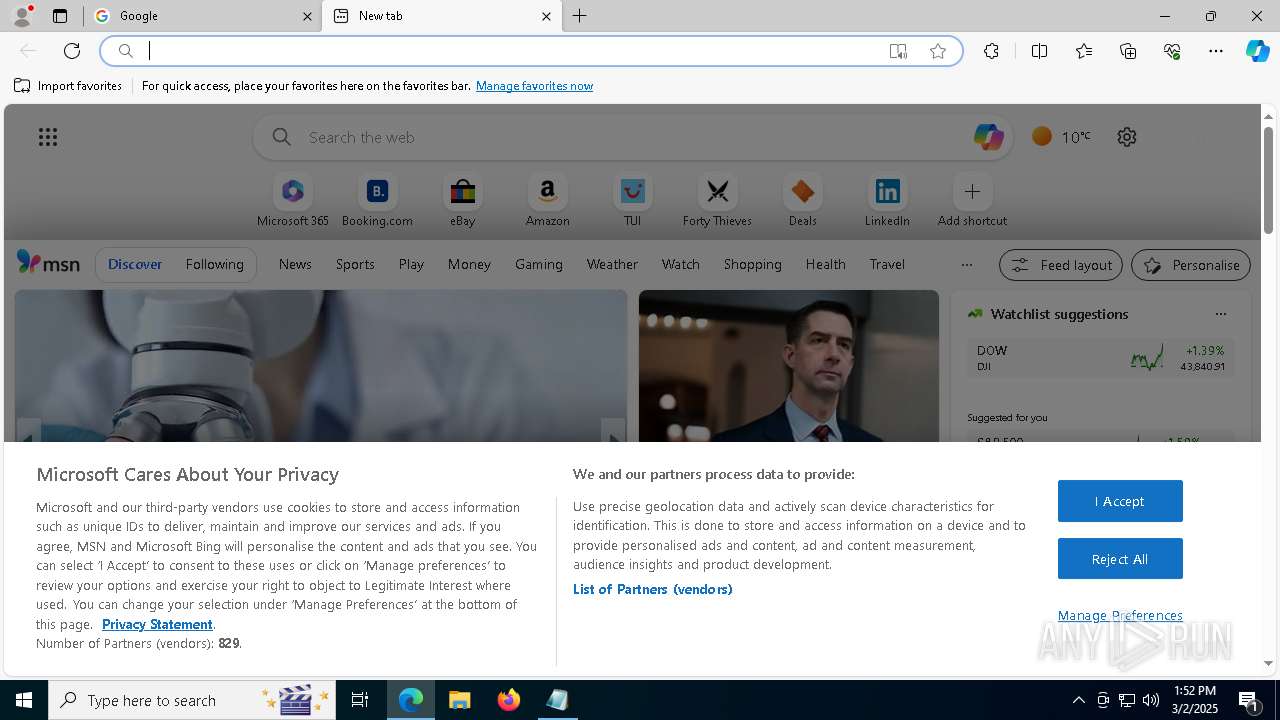1280x720 pixels.
Task: Open the 10°C weather widget
Action: pos(1061,137)
